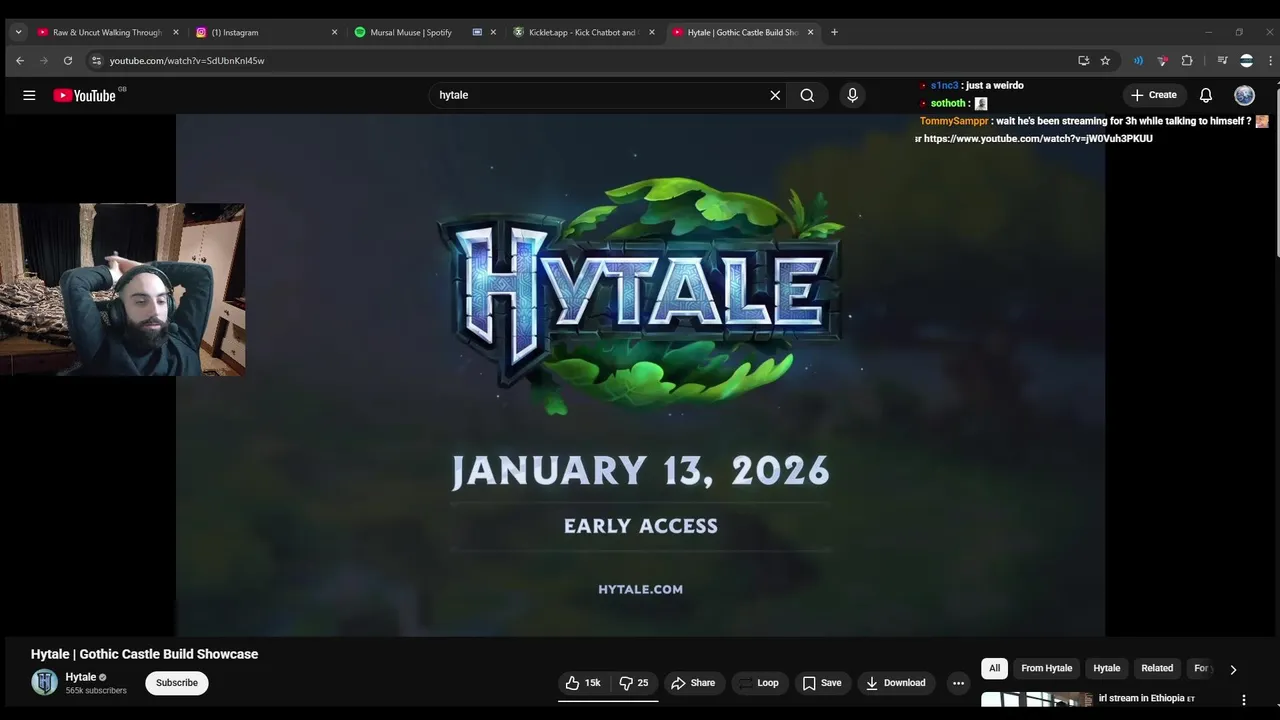Open the youtube.com link in chat overlay

[1038, 139]
